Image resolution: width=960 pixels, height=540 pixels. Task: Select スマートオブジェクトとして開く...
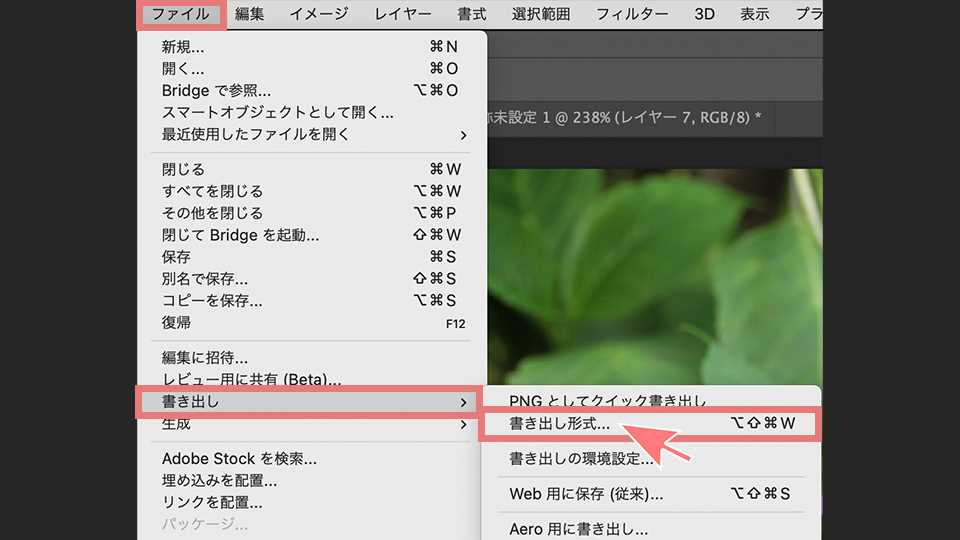click(312, 113)
